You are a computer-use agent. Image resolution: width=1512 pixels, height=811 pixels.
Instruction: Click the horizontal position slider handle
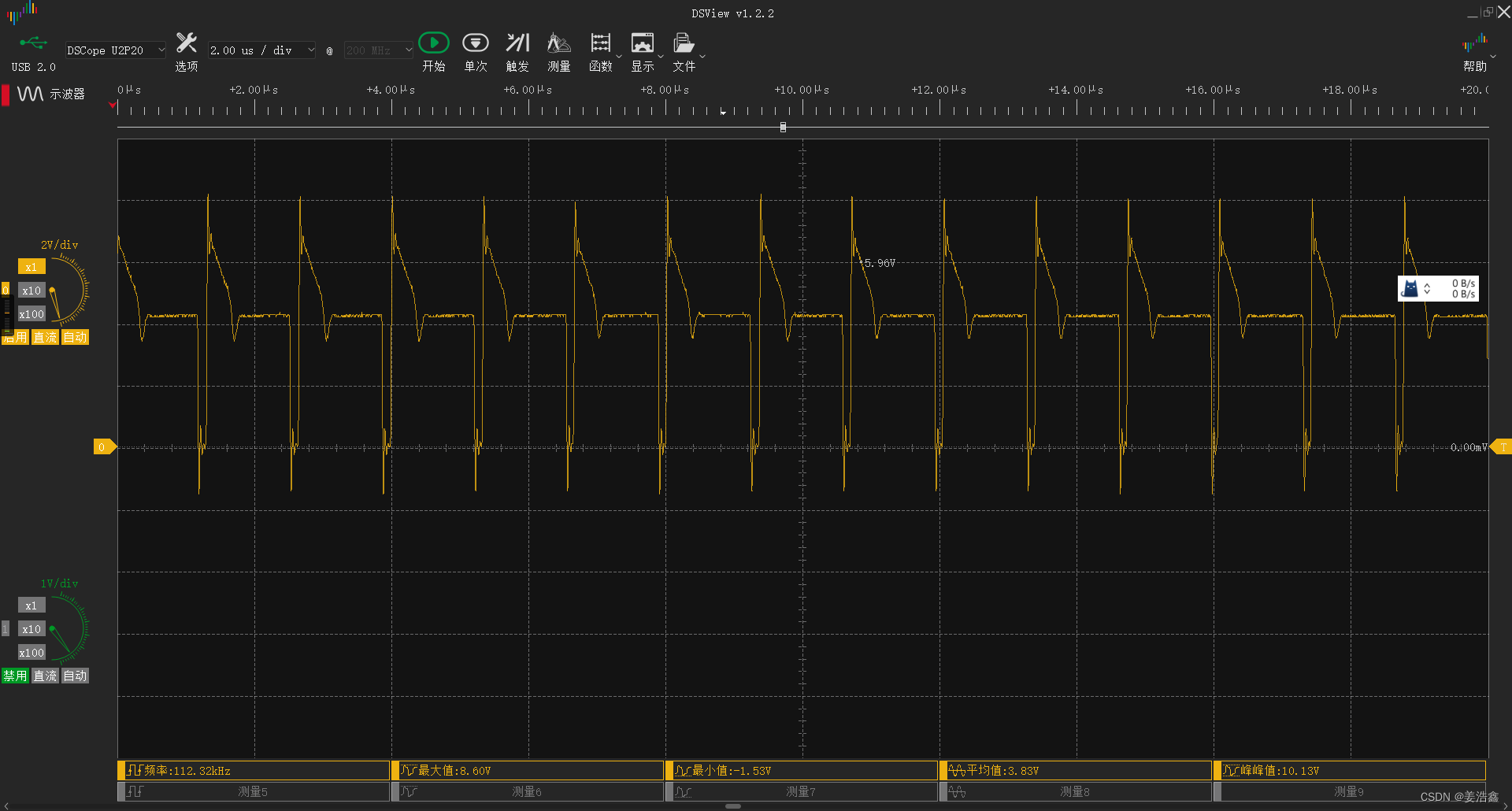[x=783, y=127]
